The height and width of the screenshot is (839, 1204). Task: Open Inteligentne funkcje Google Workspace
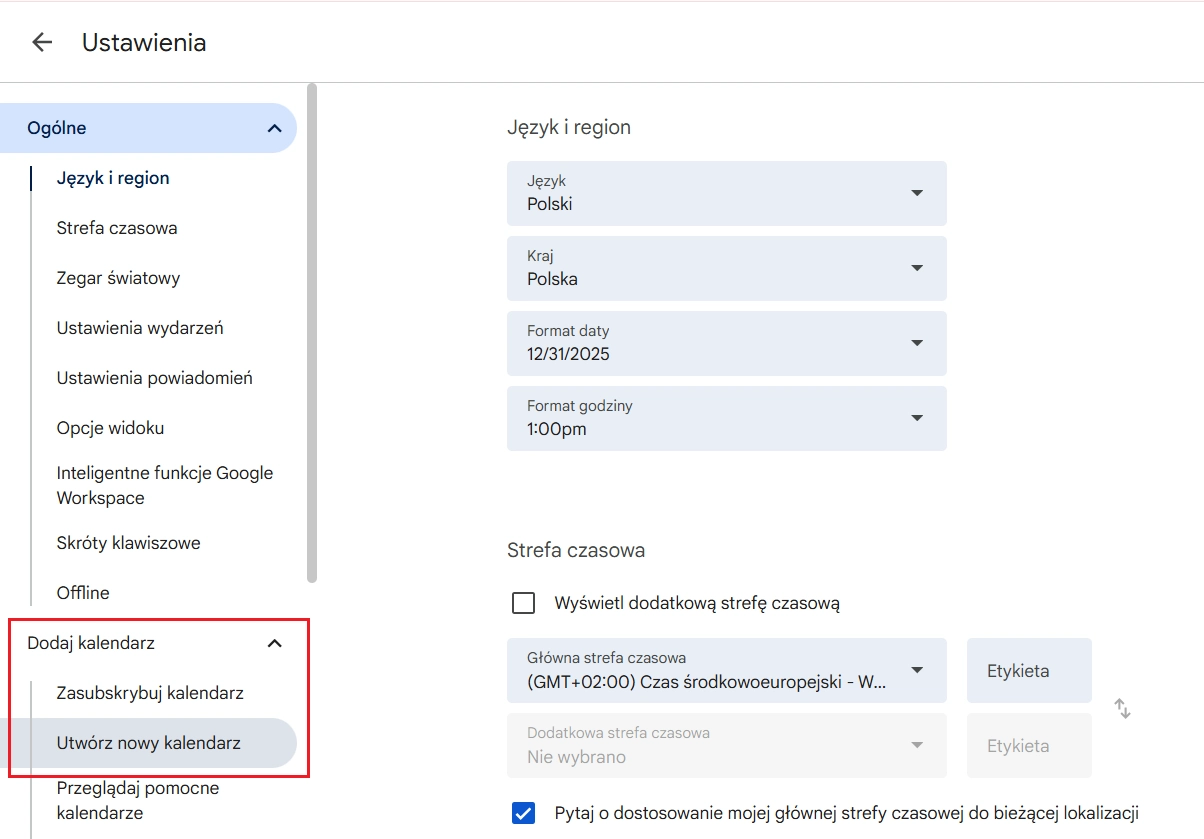click(165, 485)
